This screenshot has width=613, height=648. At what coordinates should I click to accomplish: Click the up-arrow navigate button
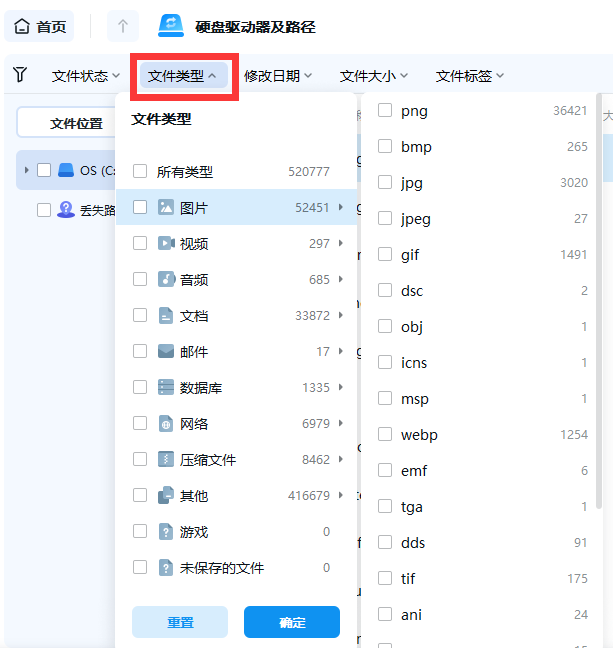pyautogui.click(x=123, y=26)
